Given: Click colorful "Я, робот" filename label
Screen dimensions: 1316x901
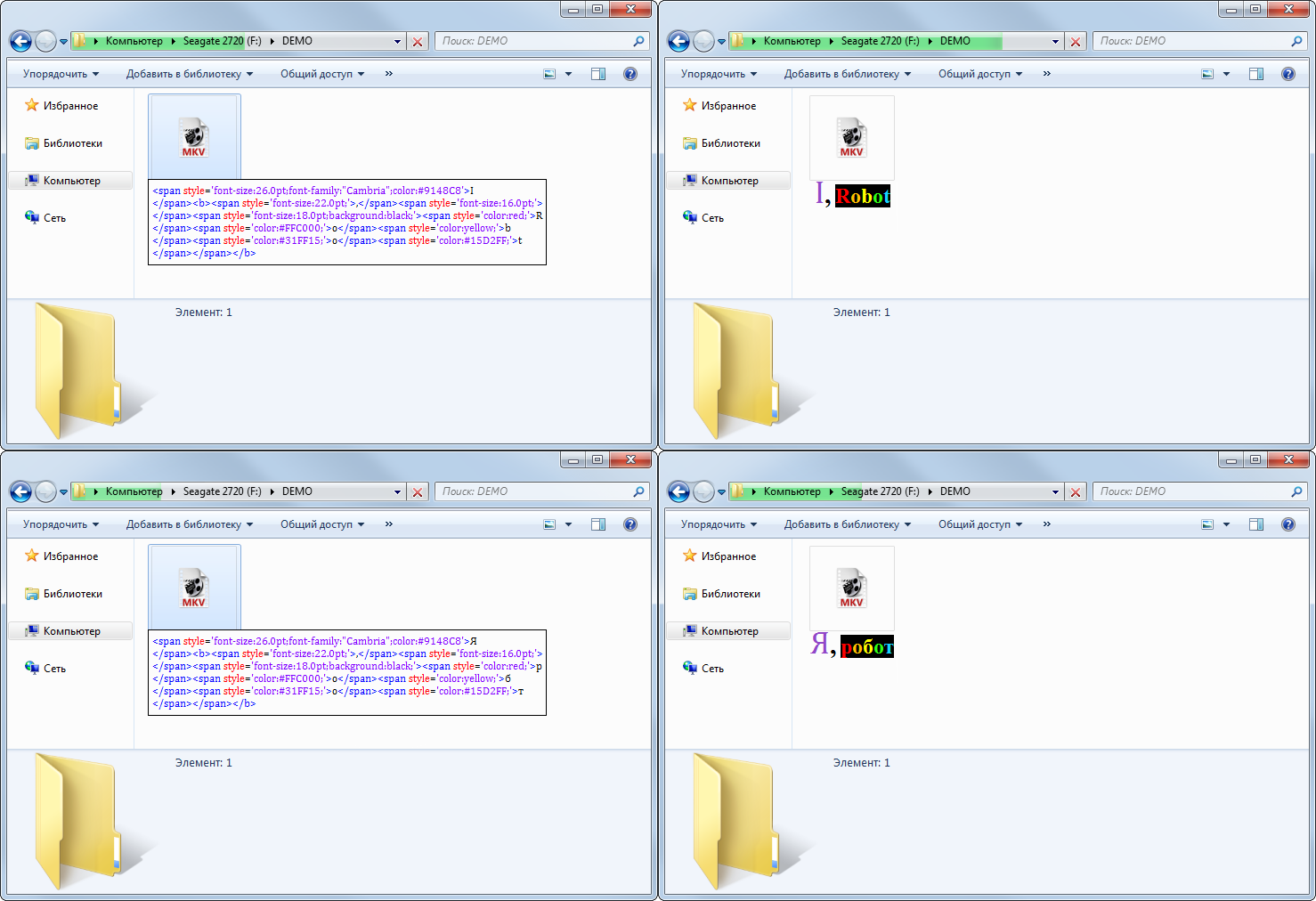Looking at the screenshot, I should tap(852, 645).
